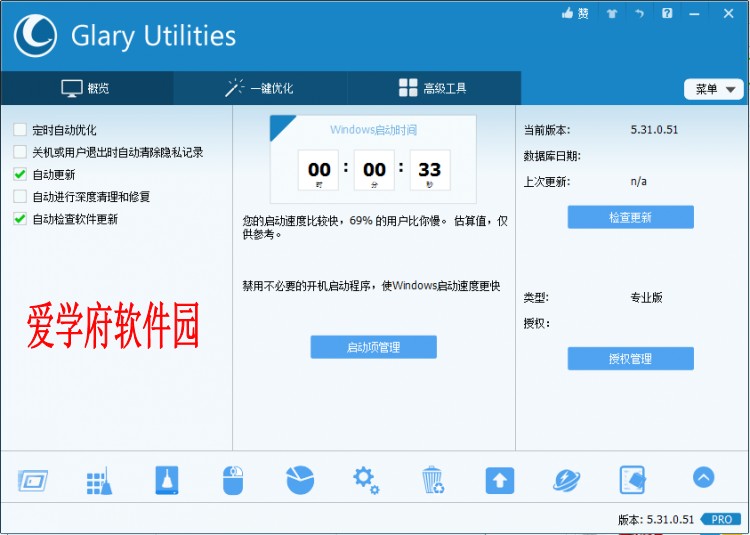Open the trash bin uninstall manager icon
Screen dimensions: 750x535
pos(433,480)
